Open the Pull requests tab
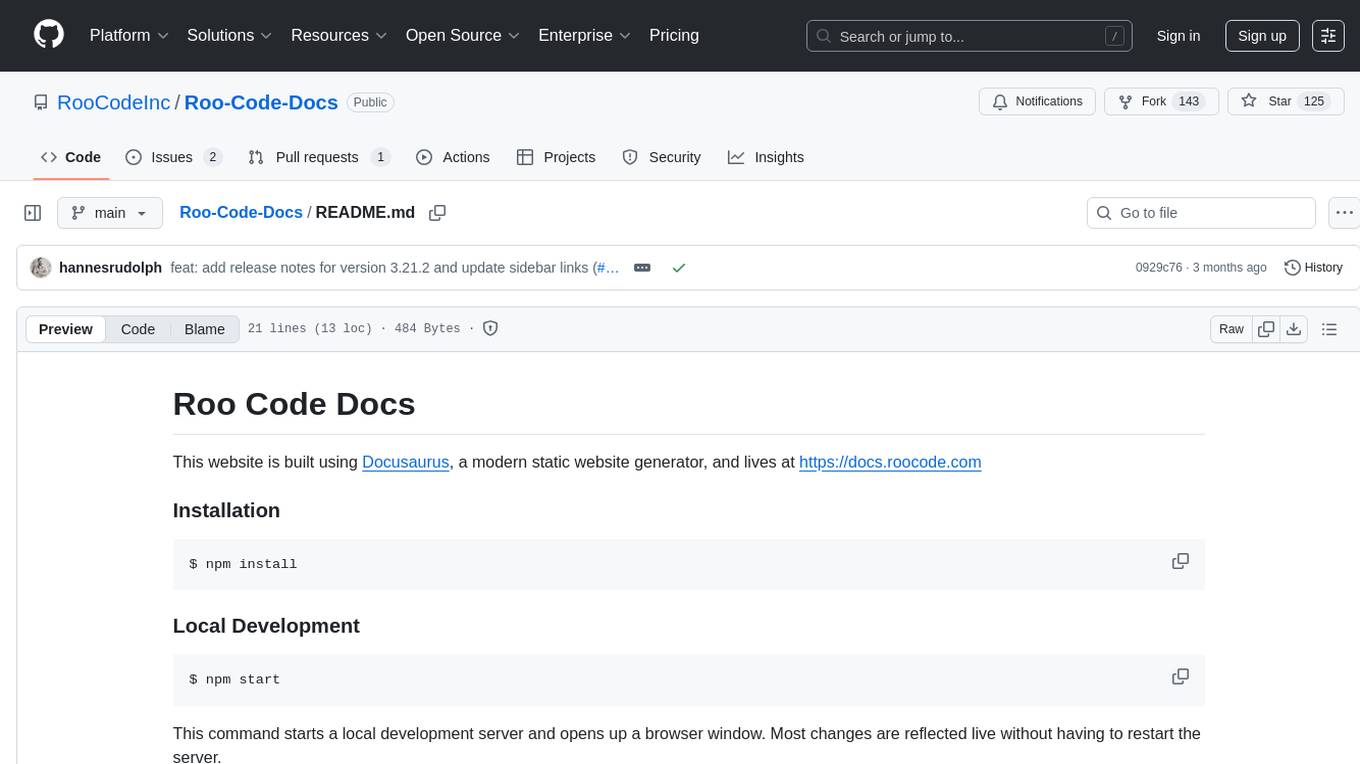The image size is (1360, 764). 319,157
